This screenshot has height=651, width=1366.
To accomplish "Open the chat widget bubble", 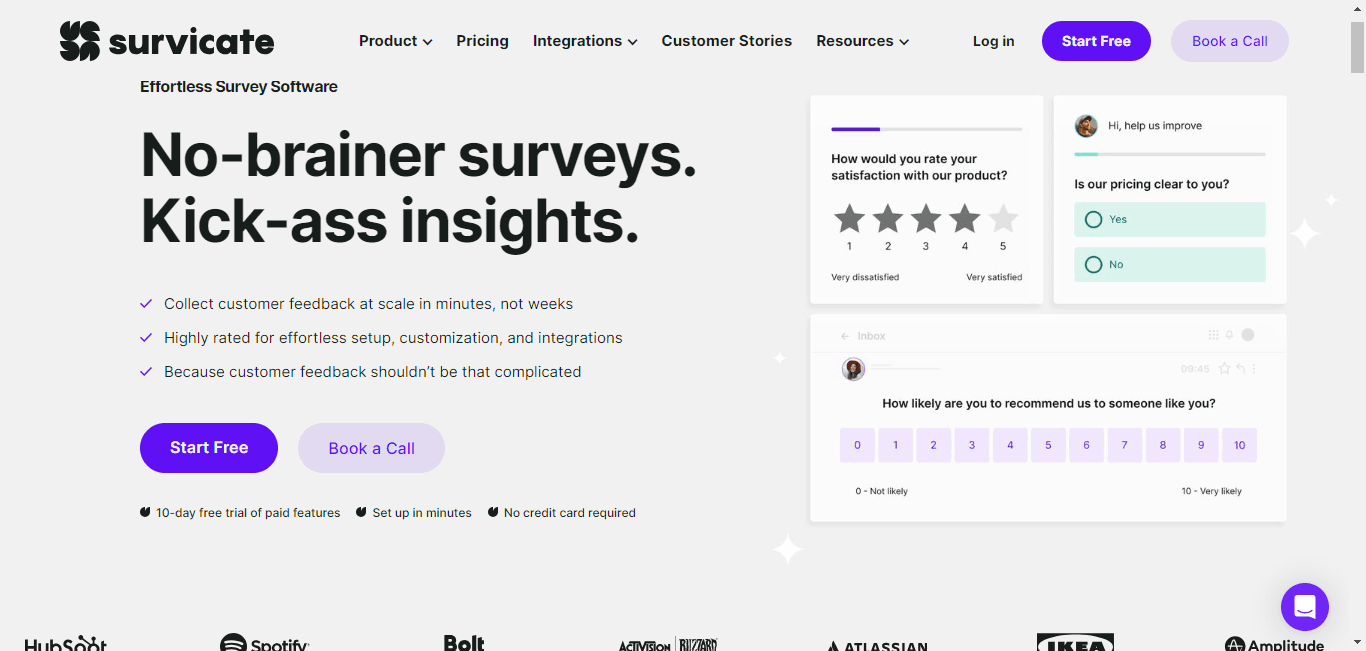I will point(1305,607).
